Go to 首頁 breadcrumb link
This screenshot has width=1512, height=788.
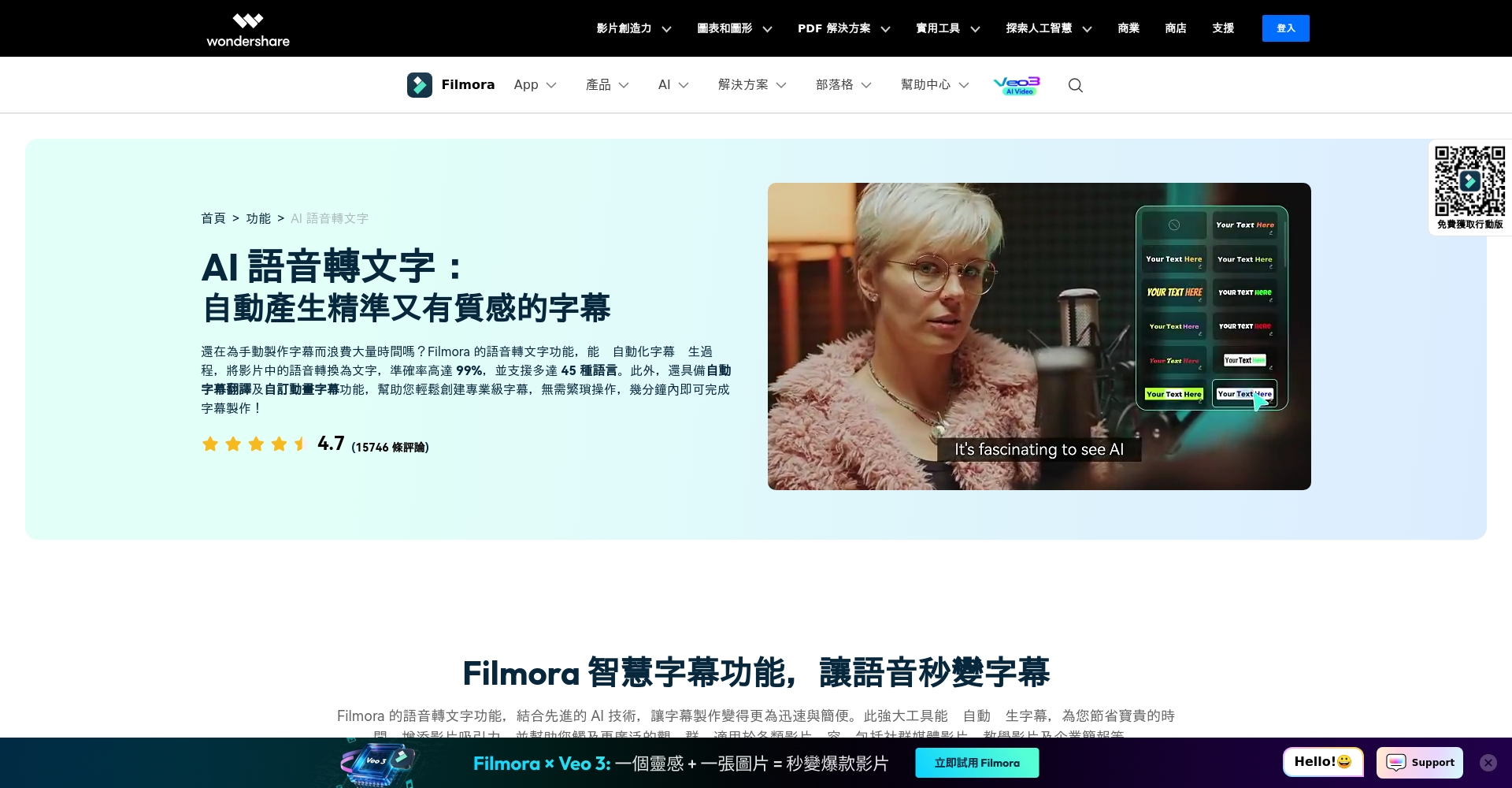pos(213,218)
